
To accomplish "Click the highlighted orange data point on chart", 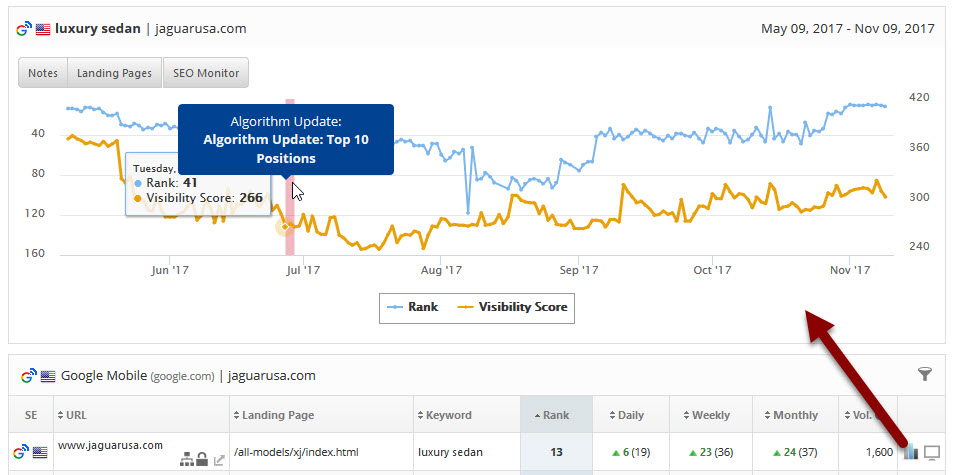I will tap(285, 227).
